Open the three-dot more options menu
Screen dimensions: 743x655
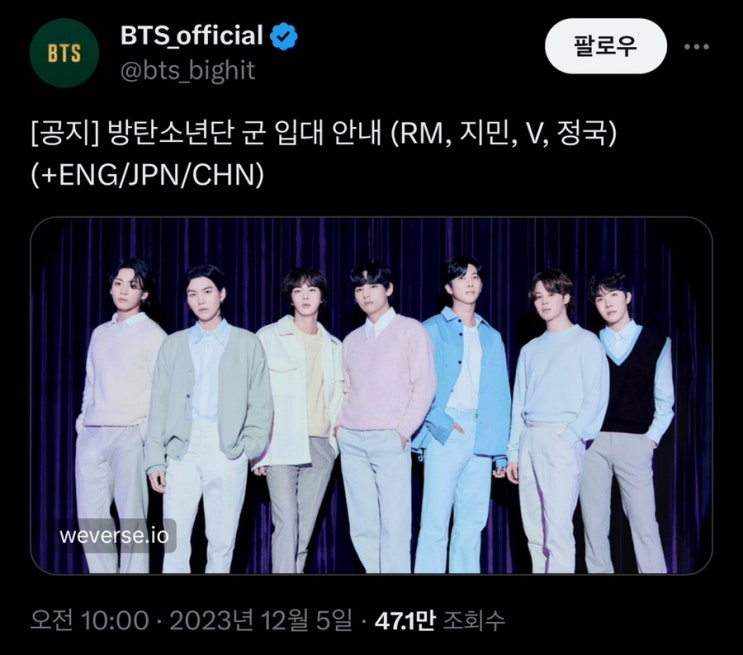[x=696, y=46]
